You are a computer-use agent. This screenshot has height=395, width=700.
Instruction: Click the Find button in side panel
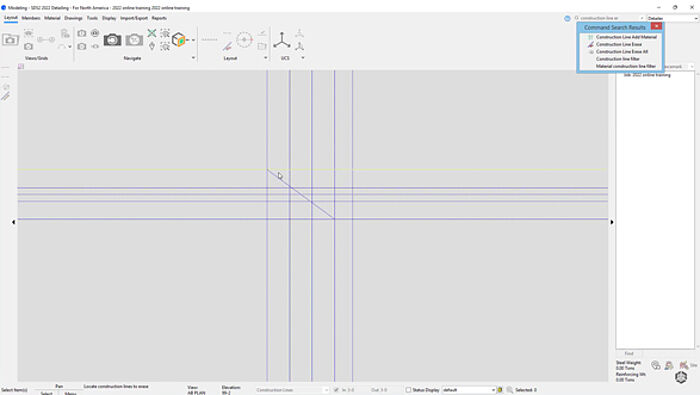[x=629, y=353]
